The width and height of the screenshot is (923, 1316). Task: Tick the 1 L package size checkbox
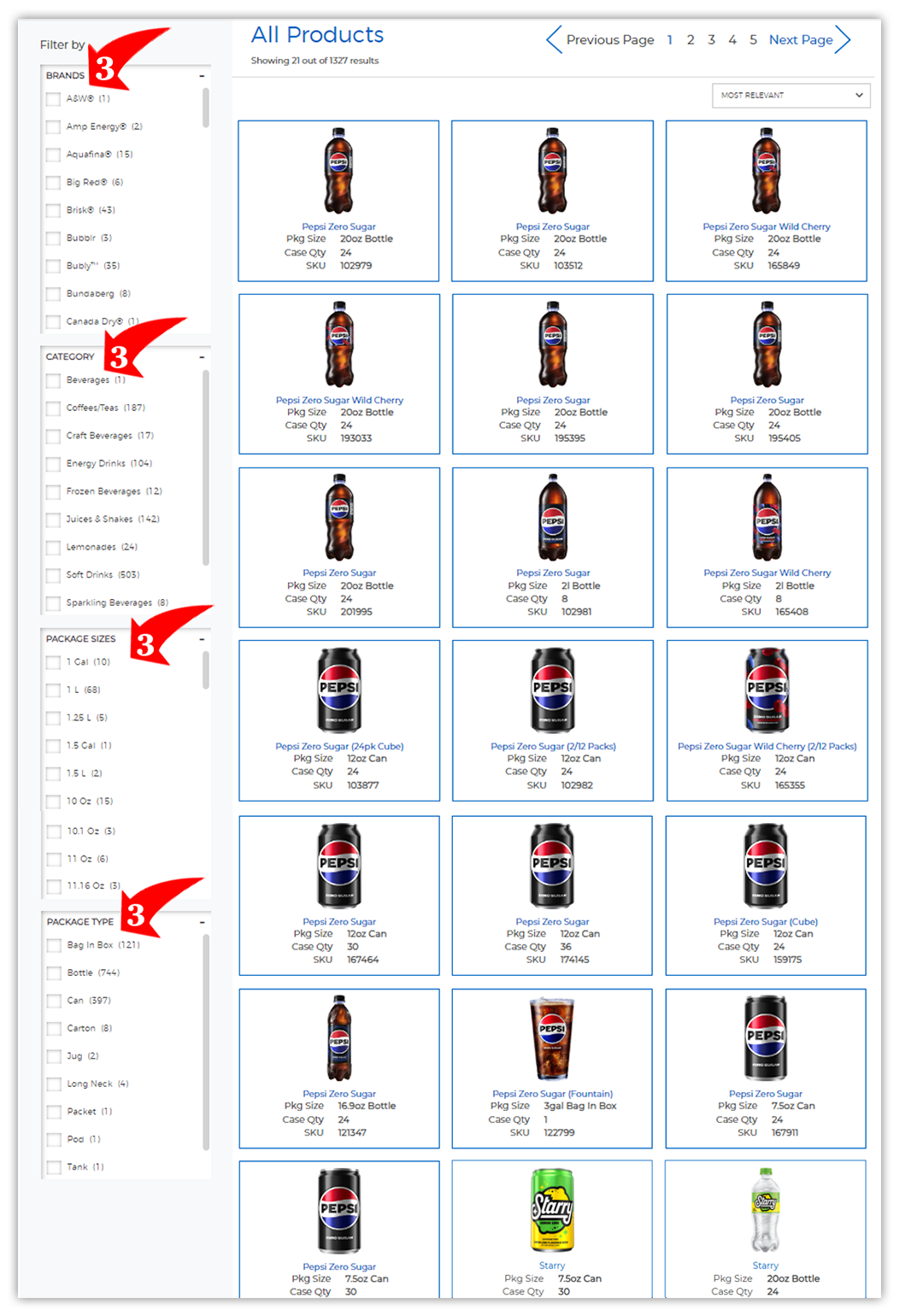click(x=53, y=690)
